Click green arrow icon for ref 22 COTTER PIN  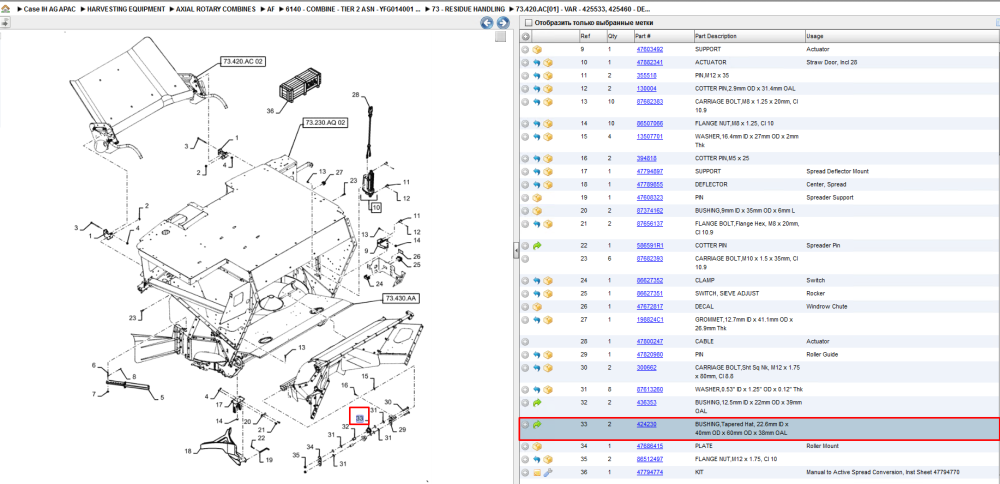click(537, 246)
